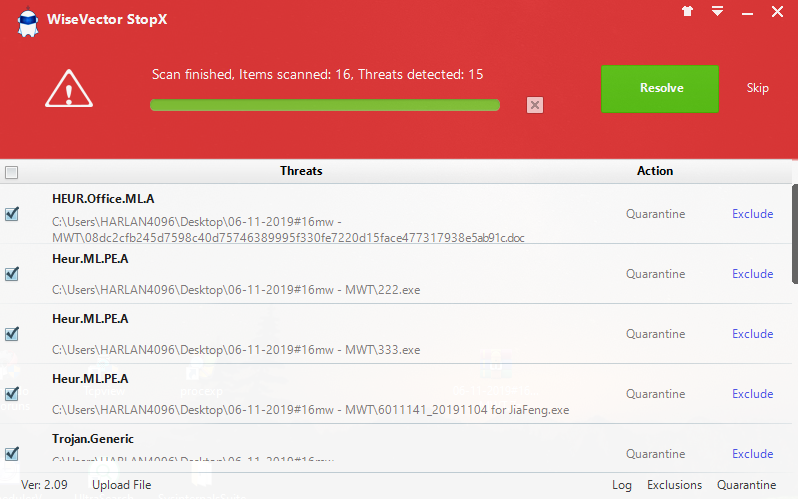Click the scan finished status text

(318, 75)
